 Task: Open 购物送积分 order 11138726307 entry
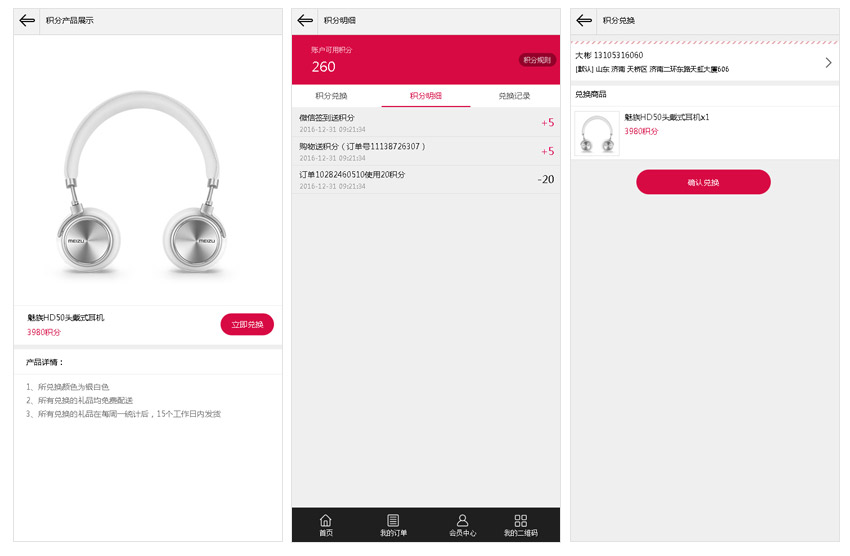[426, 151]
